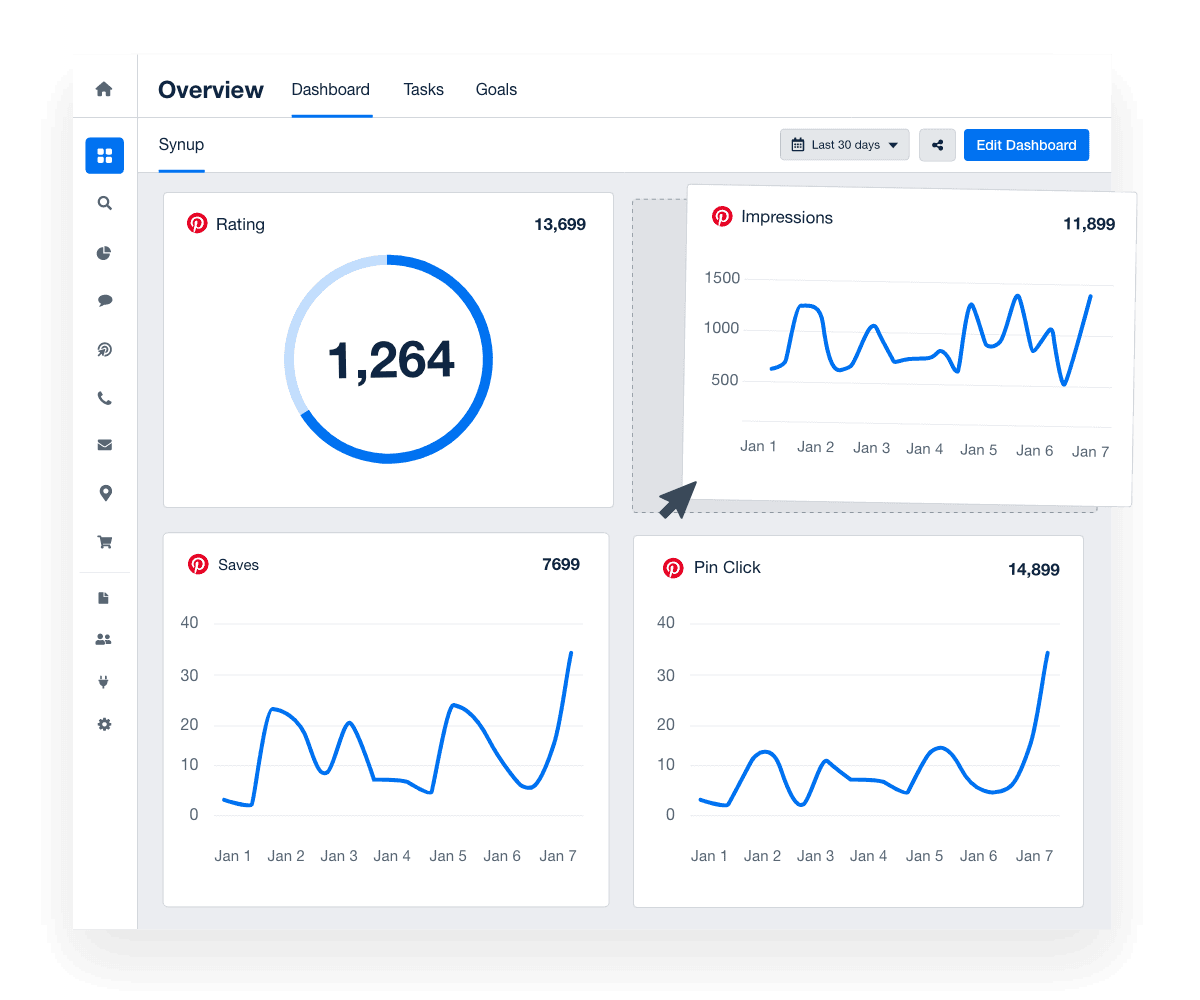Open the home icon above the sidebar
The image size is (1200, 1000).
(x=104, y=88)
